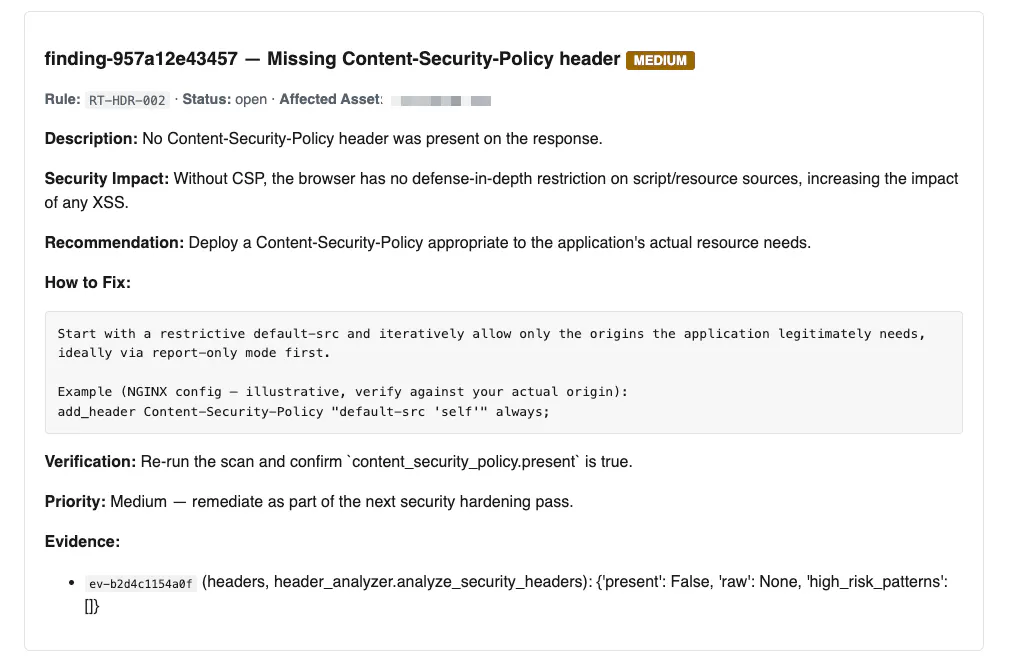1025x663 pixels.
Task: Select the Description paragraph text
Action: coord(324,139)
